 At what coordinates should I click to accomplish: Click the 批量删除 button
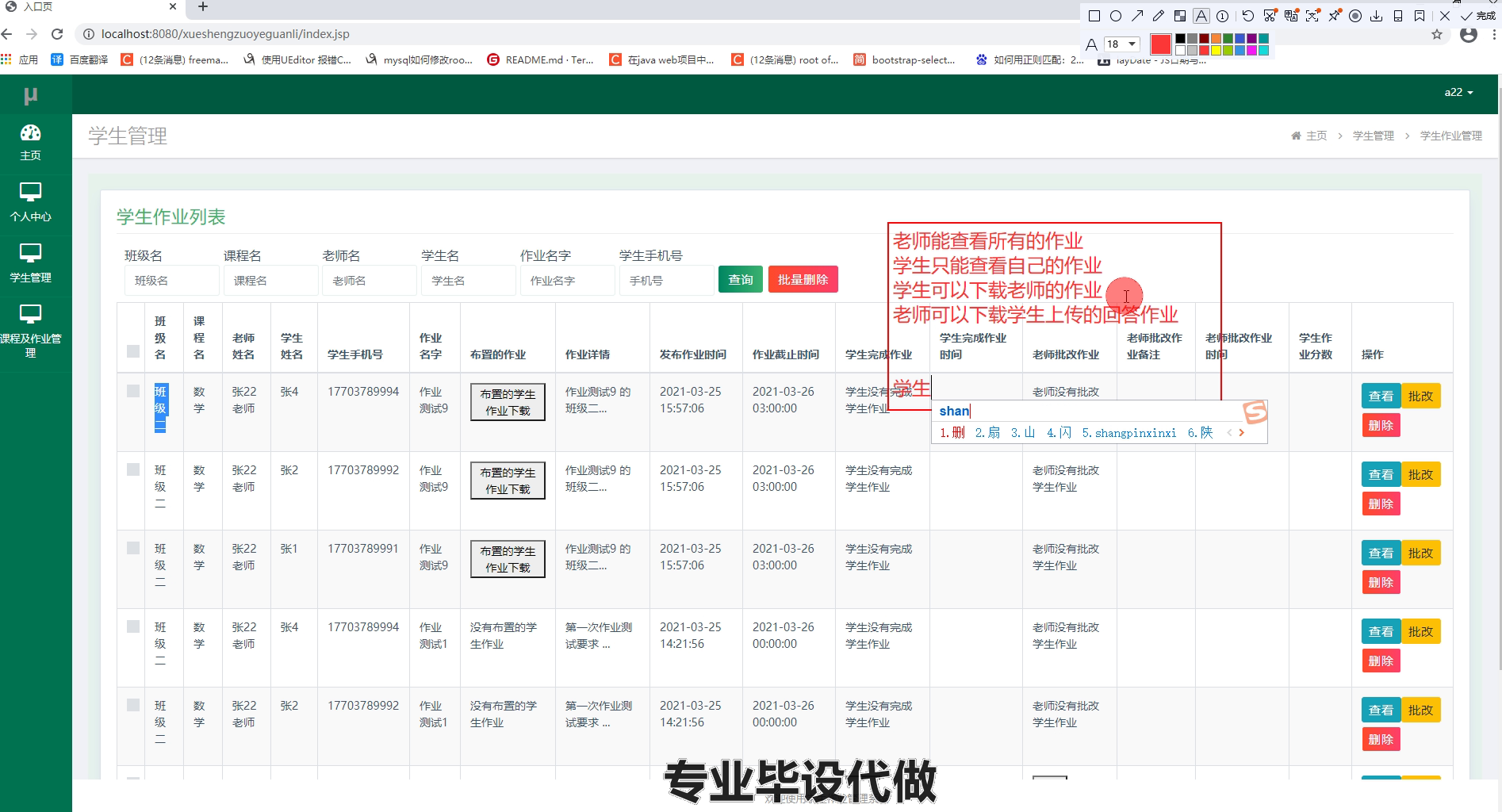803,279
